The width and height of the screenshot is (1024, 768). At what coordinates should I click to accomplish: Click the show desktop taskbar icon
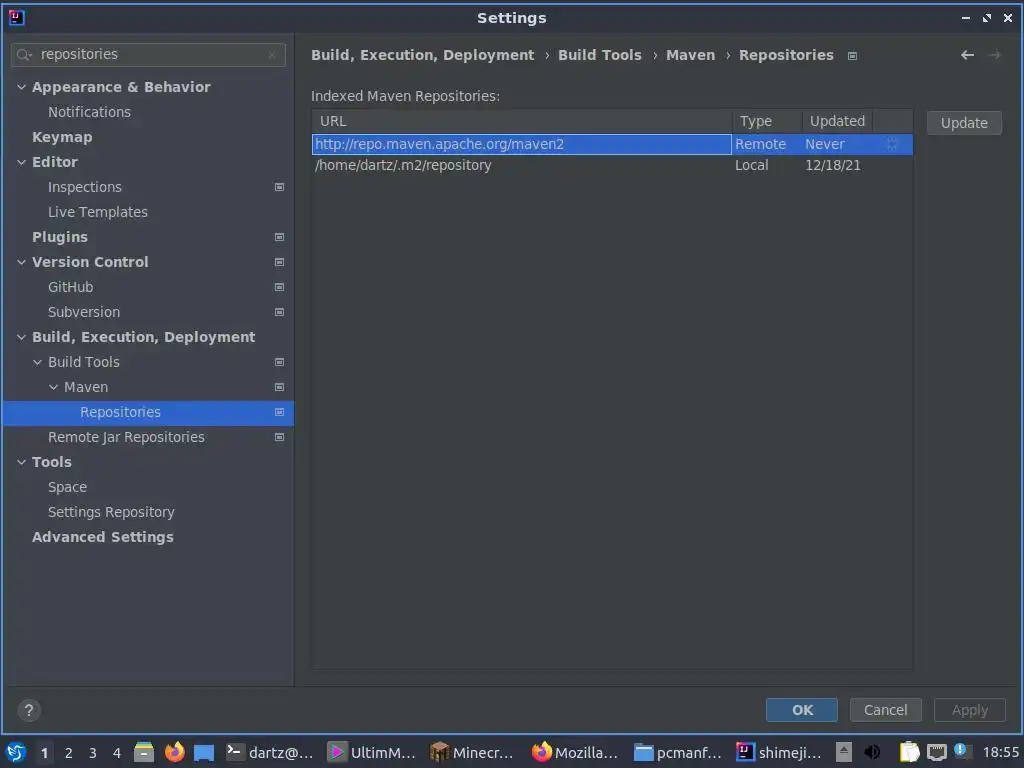coord(204,752)
